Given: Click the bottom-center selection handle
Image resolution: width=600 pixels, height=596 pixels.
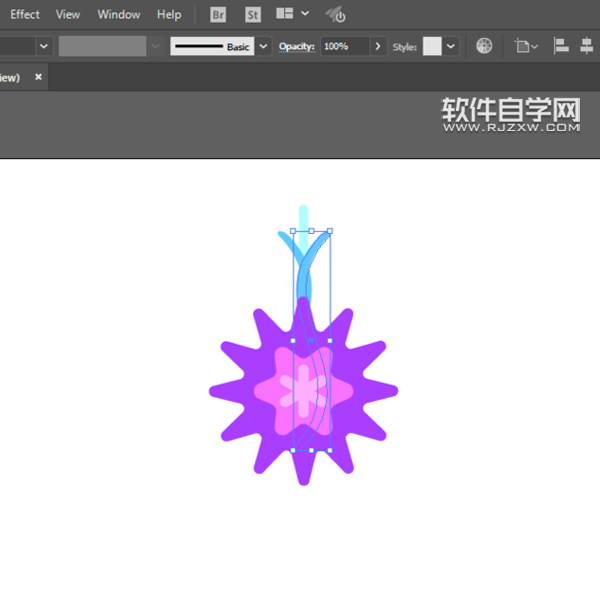Looking at the screenshot, I should point(311,450).
